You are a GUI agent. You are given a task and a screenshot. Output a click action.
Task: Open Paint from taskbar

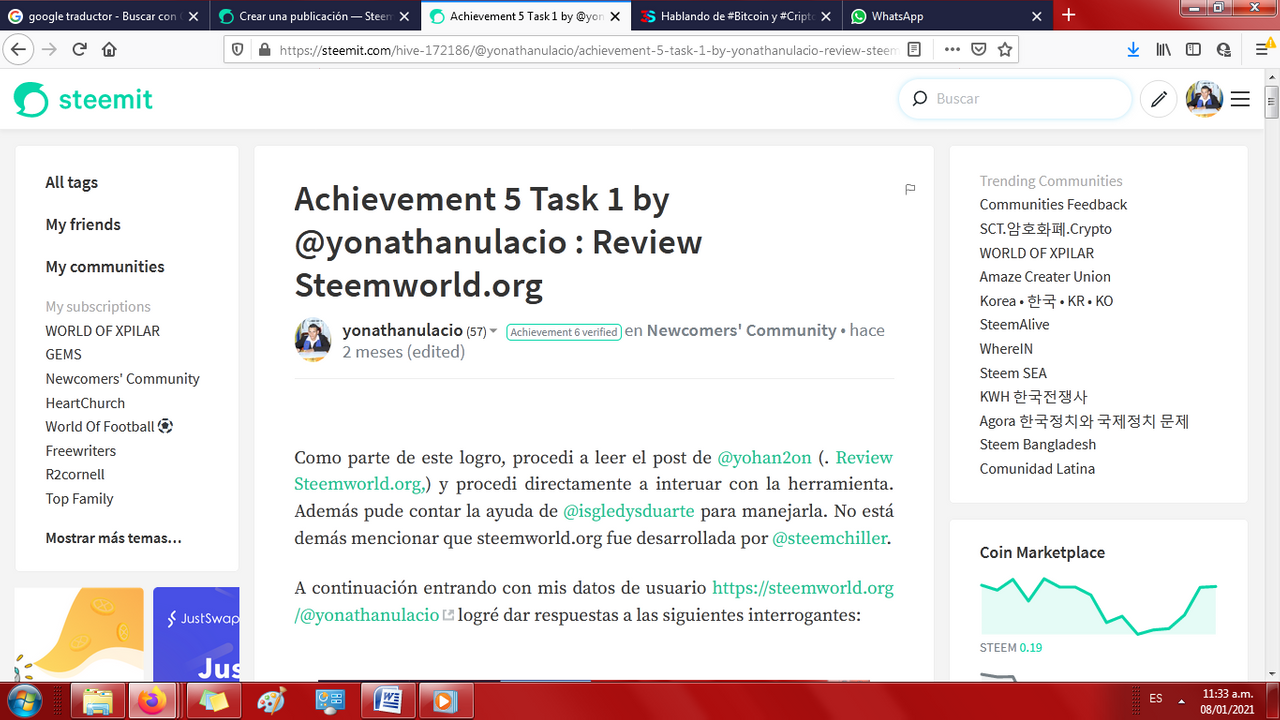point(271,701)
